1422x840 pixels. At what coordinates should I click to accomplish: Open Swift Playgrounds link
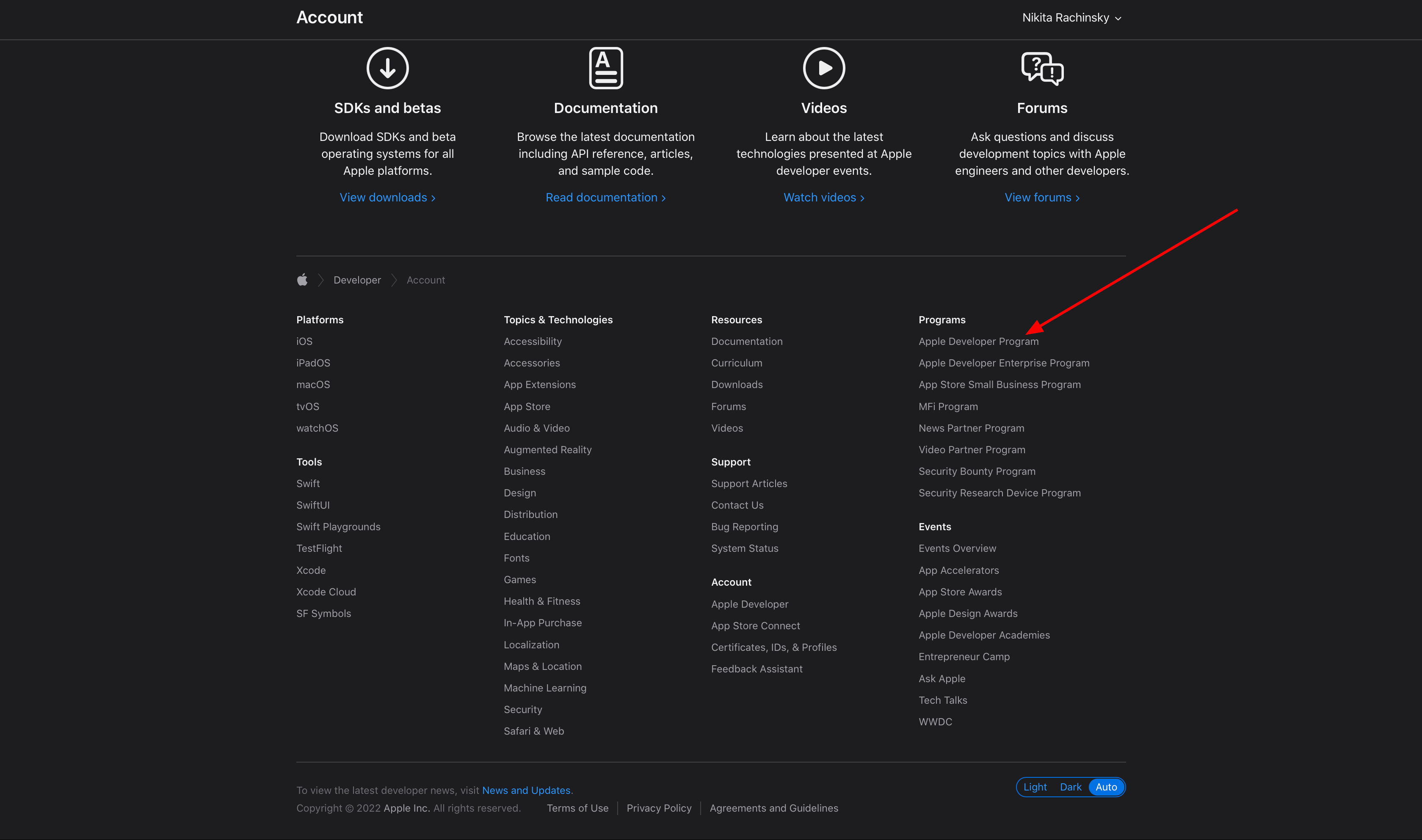point(339,526)
